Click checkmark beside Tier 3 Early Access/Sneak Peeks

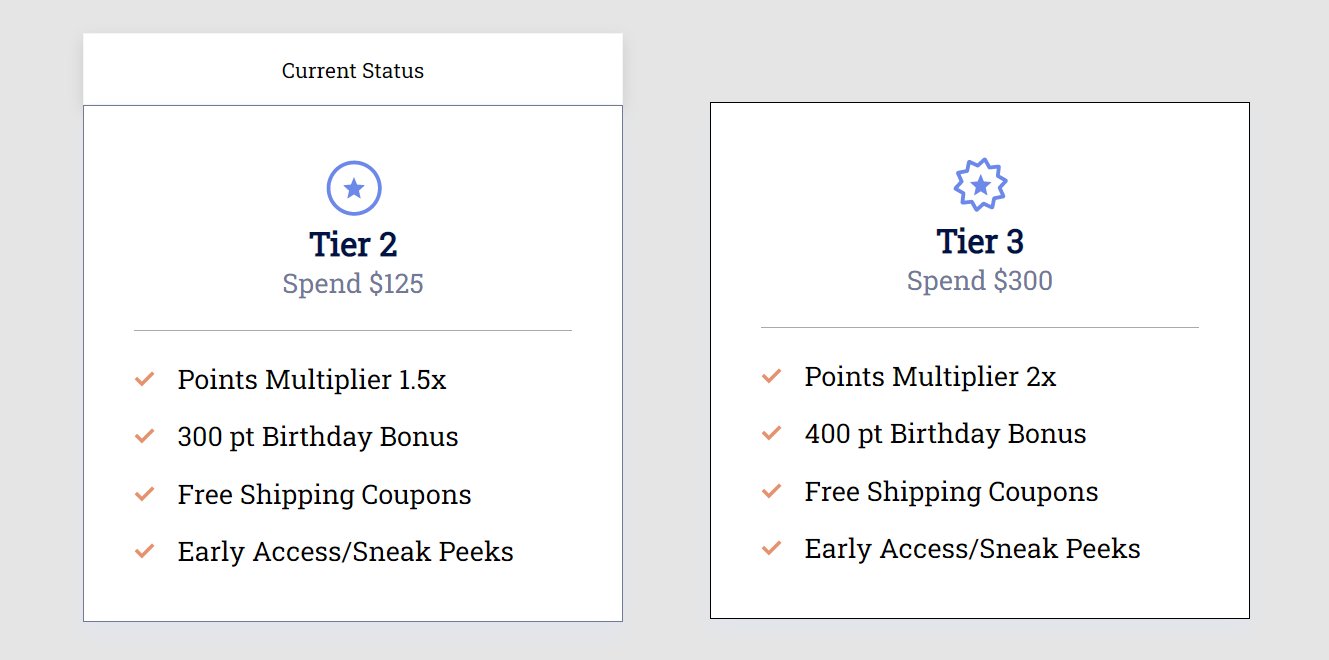(x=771, y=548)
